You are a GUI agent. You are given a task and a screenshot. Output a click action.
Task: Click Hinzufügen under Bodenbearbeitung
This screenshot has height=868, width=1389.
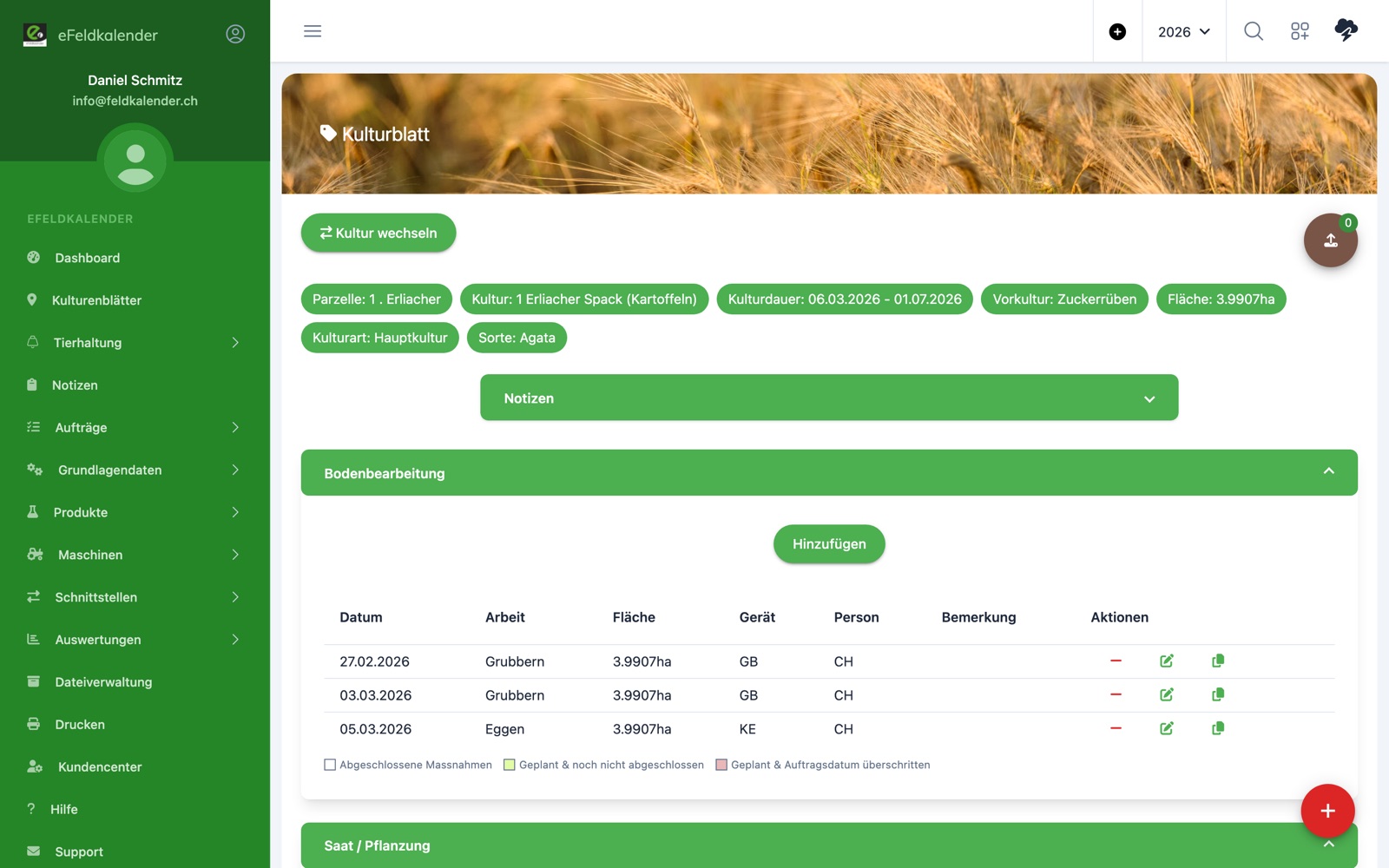829,544
